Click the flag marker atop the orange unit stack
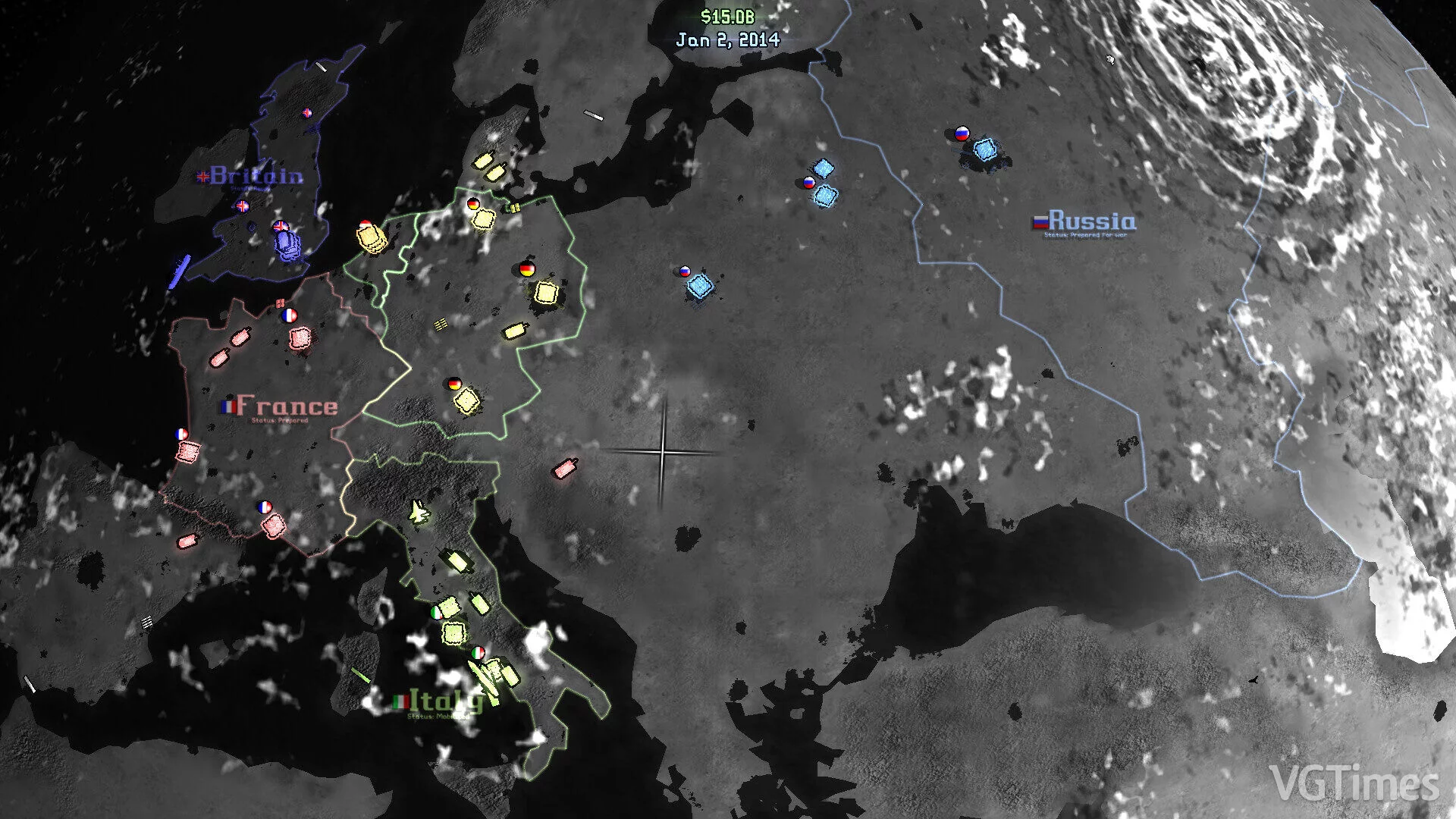 365,224
